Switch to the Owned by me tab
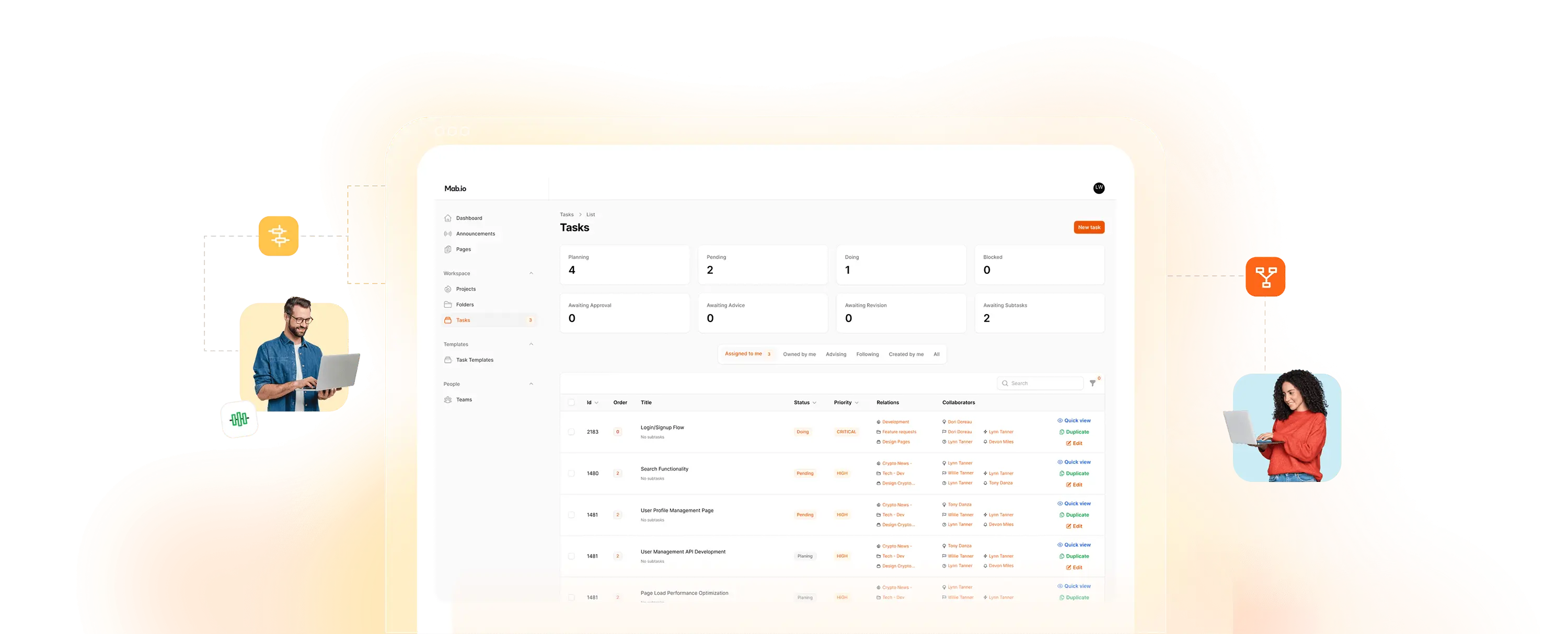Image resolution: width=1568 pixels, height=634 pixels. pos(799,354)
